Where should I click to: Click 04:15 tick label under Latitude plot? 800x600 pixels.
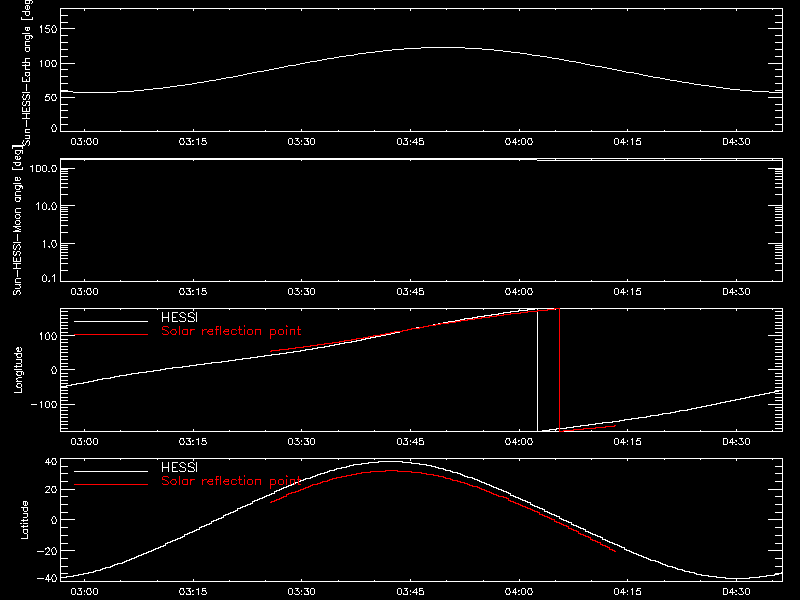[x=627, y=591]
